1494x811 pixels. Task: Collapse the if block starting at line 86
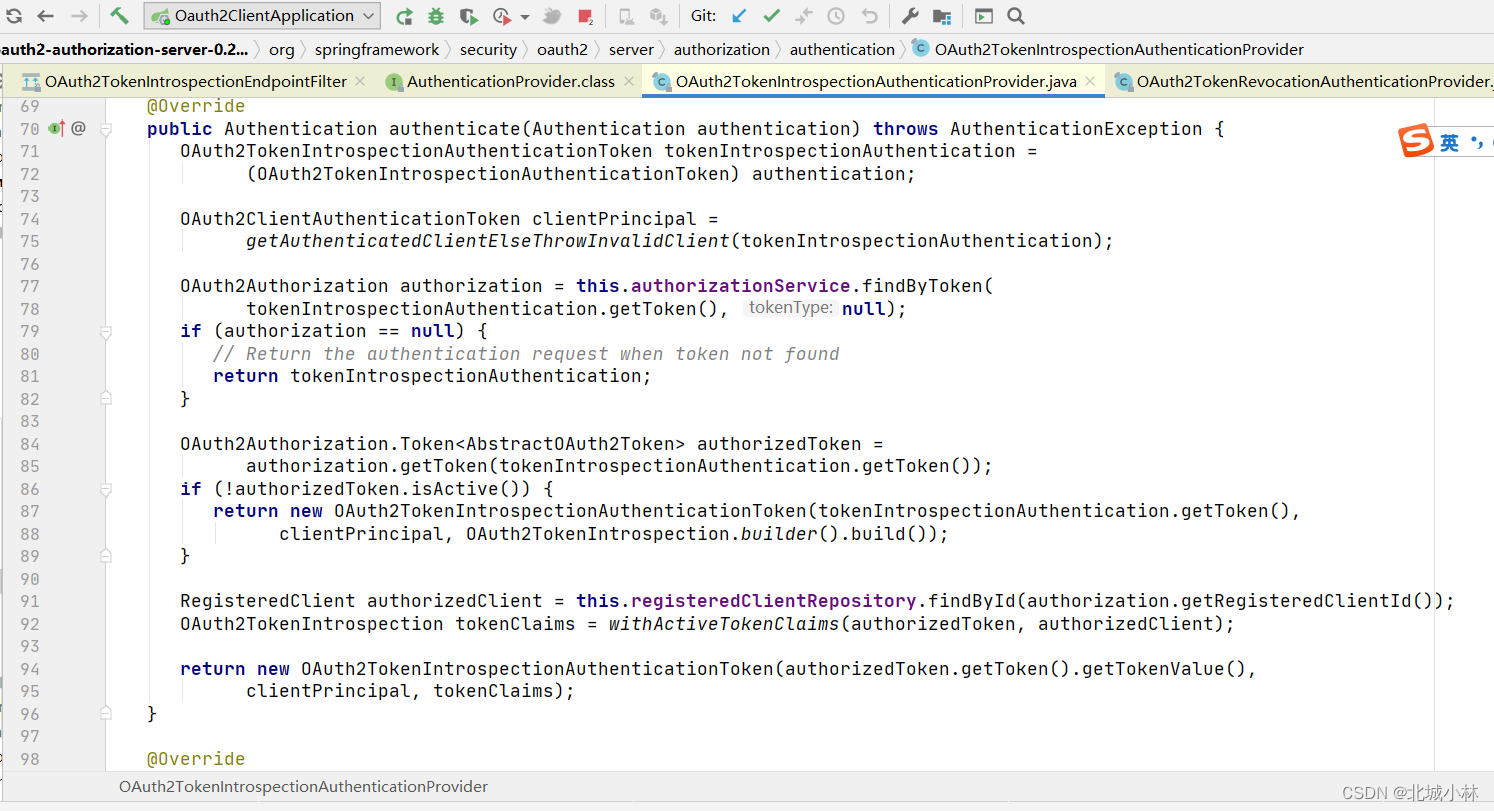point(106,489)
